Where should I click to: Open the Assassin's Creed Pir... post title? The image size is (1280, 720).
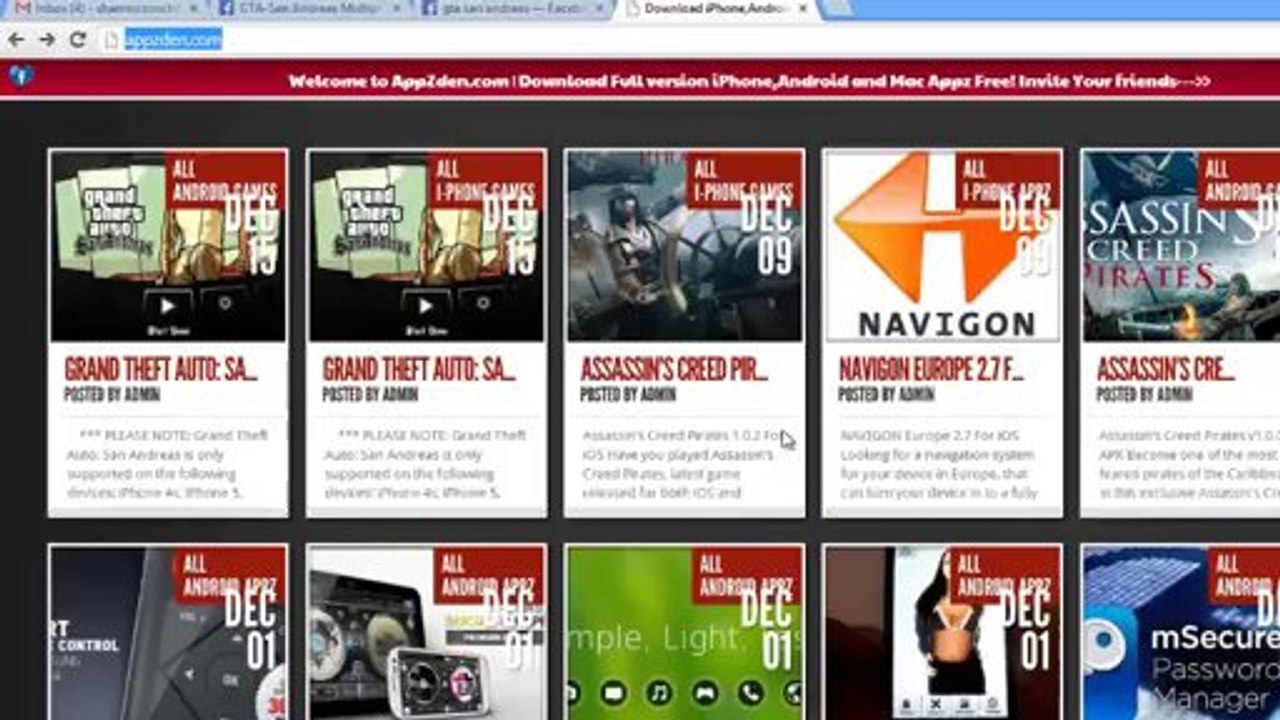674,369
